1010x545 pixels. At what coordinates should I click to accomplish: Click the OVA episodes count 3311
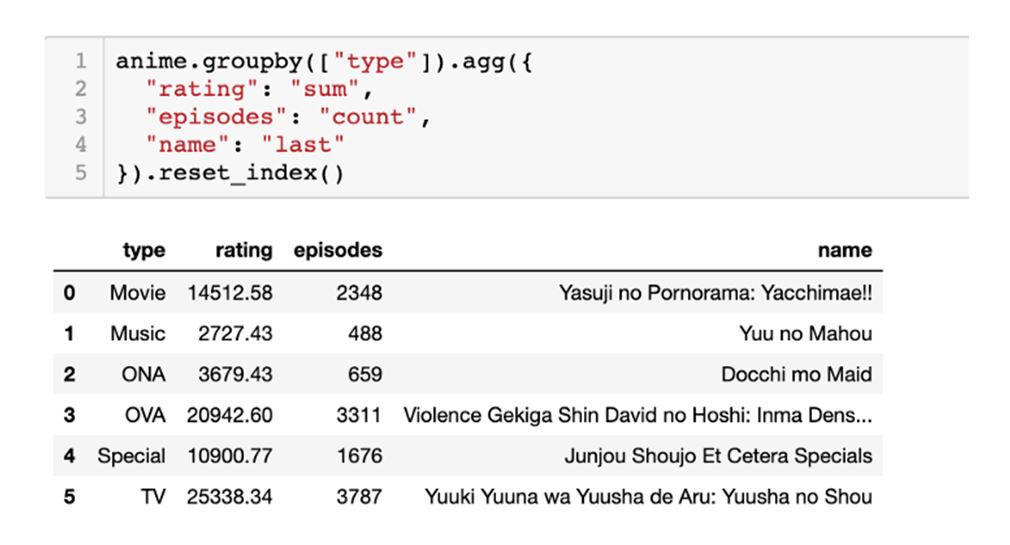[x=359, y=415]
